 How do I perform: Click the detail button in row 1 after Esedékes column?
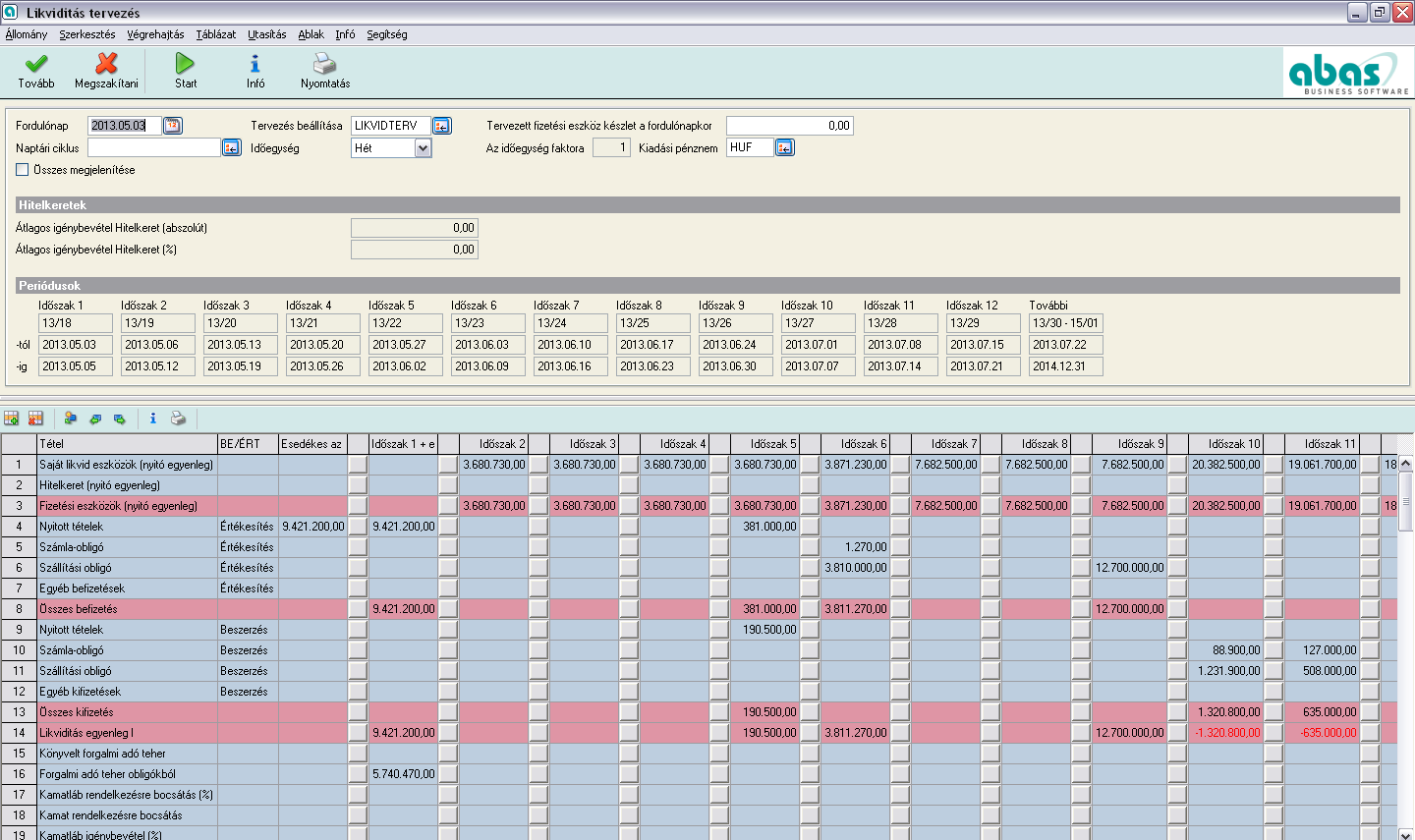point(358,465)
